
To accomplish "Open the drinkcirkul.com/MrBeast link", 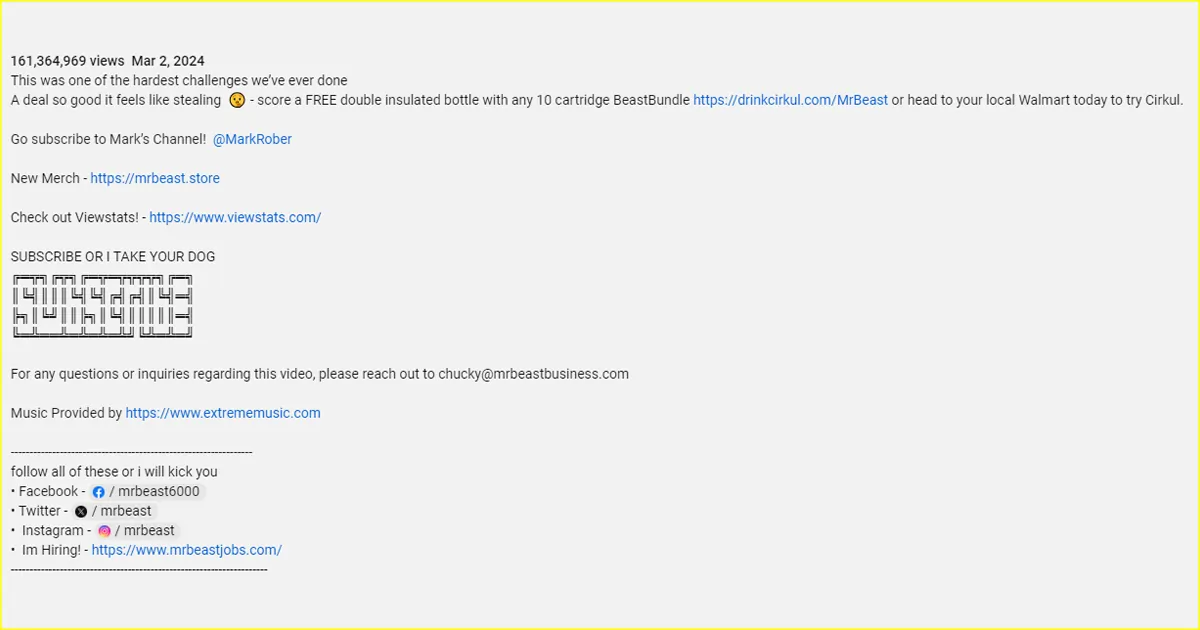I will (x=790, y=100).
